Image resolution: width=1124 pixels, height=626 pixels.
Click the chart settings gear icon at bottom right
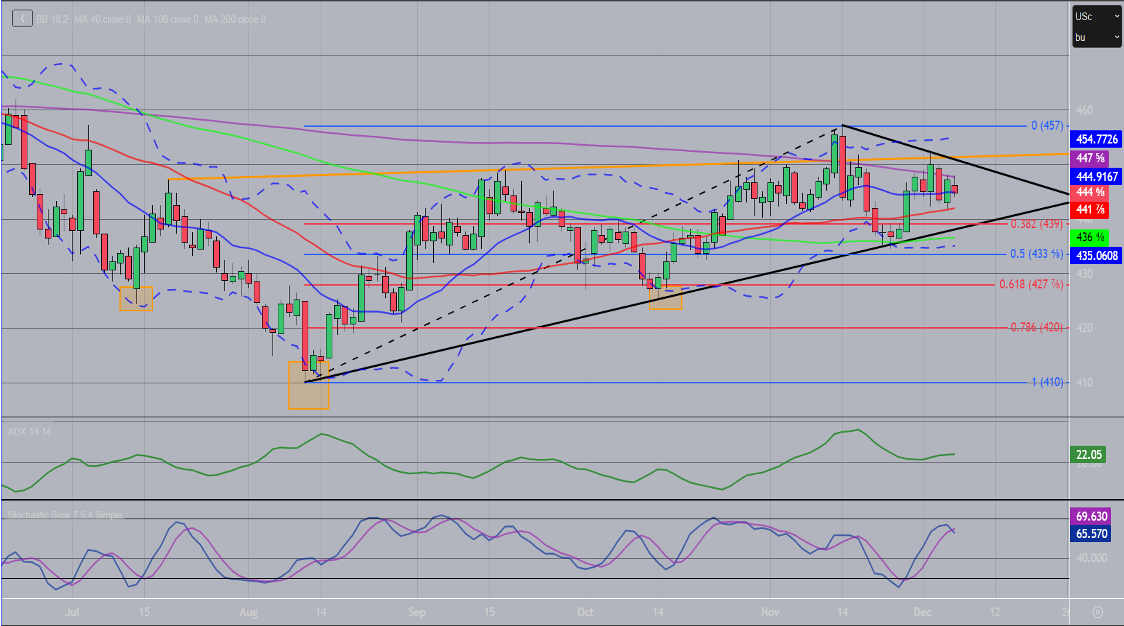click(1097, 612)
